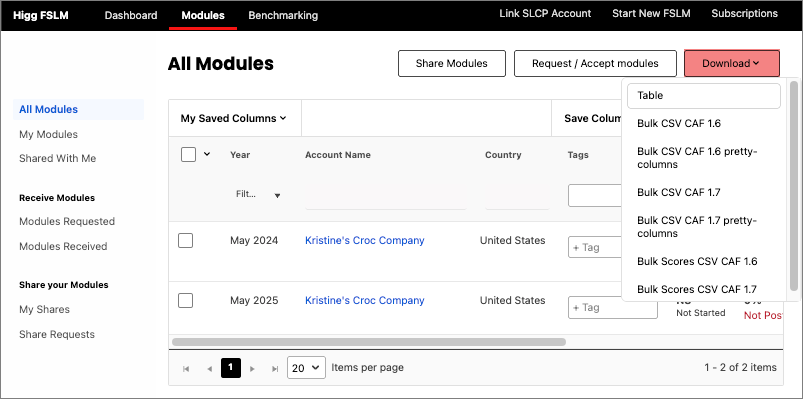Switch to the Modules tab
Screen dimensions: 803x399
[203, 15]
